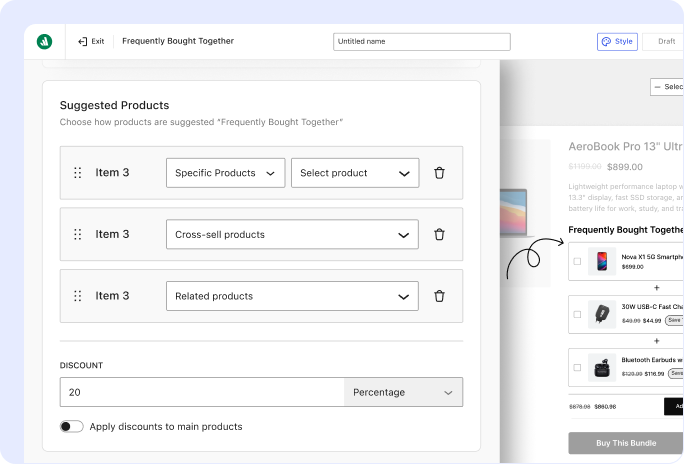Image resolution: width=684 pixels, height=464 pixels.
Task: Click the DISCOUNT label
Action: point(81,365)
